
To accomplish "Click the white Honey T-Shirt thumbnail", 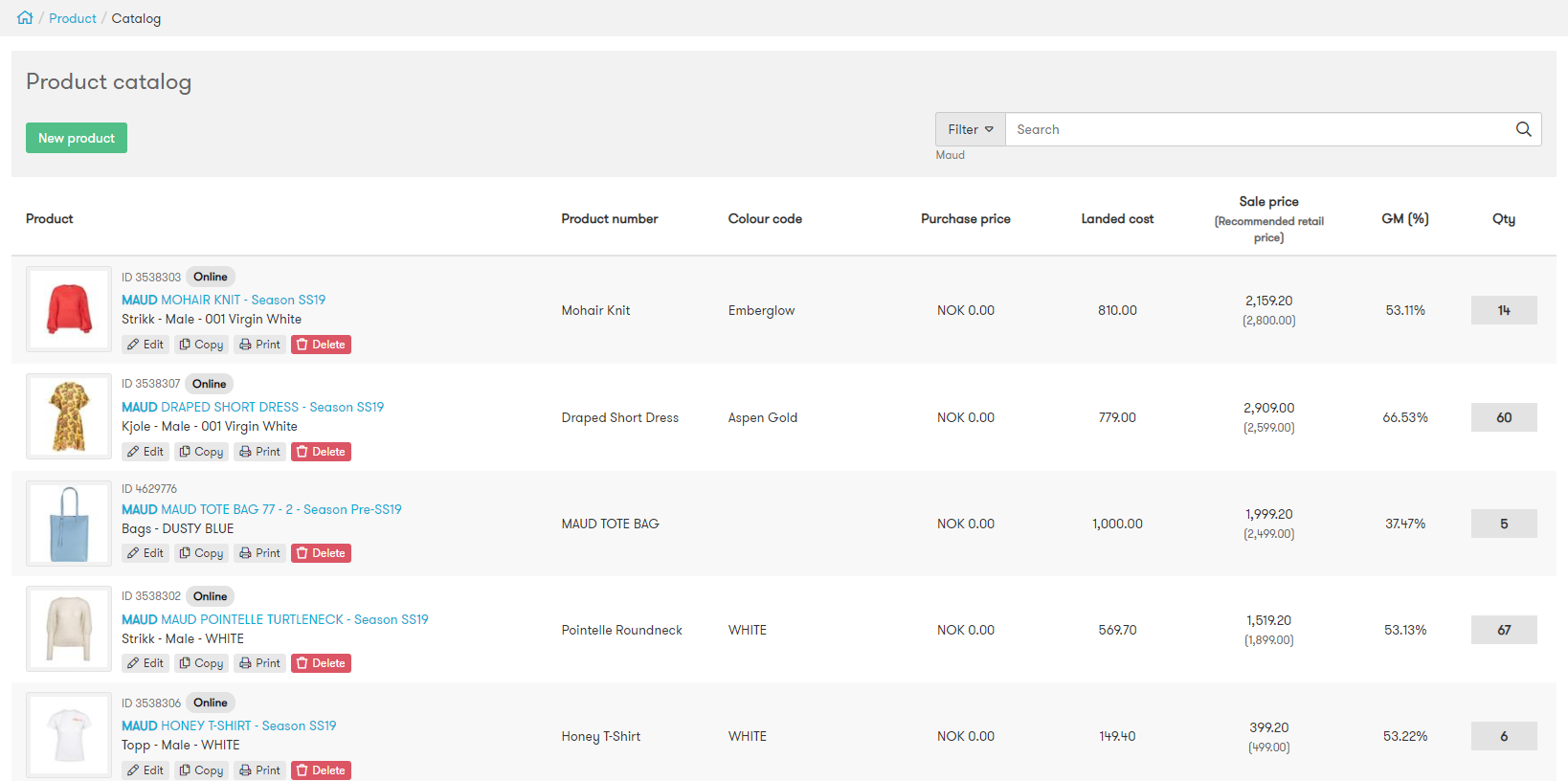I will pos(69,735).
